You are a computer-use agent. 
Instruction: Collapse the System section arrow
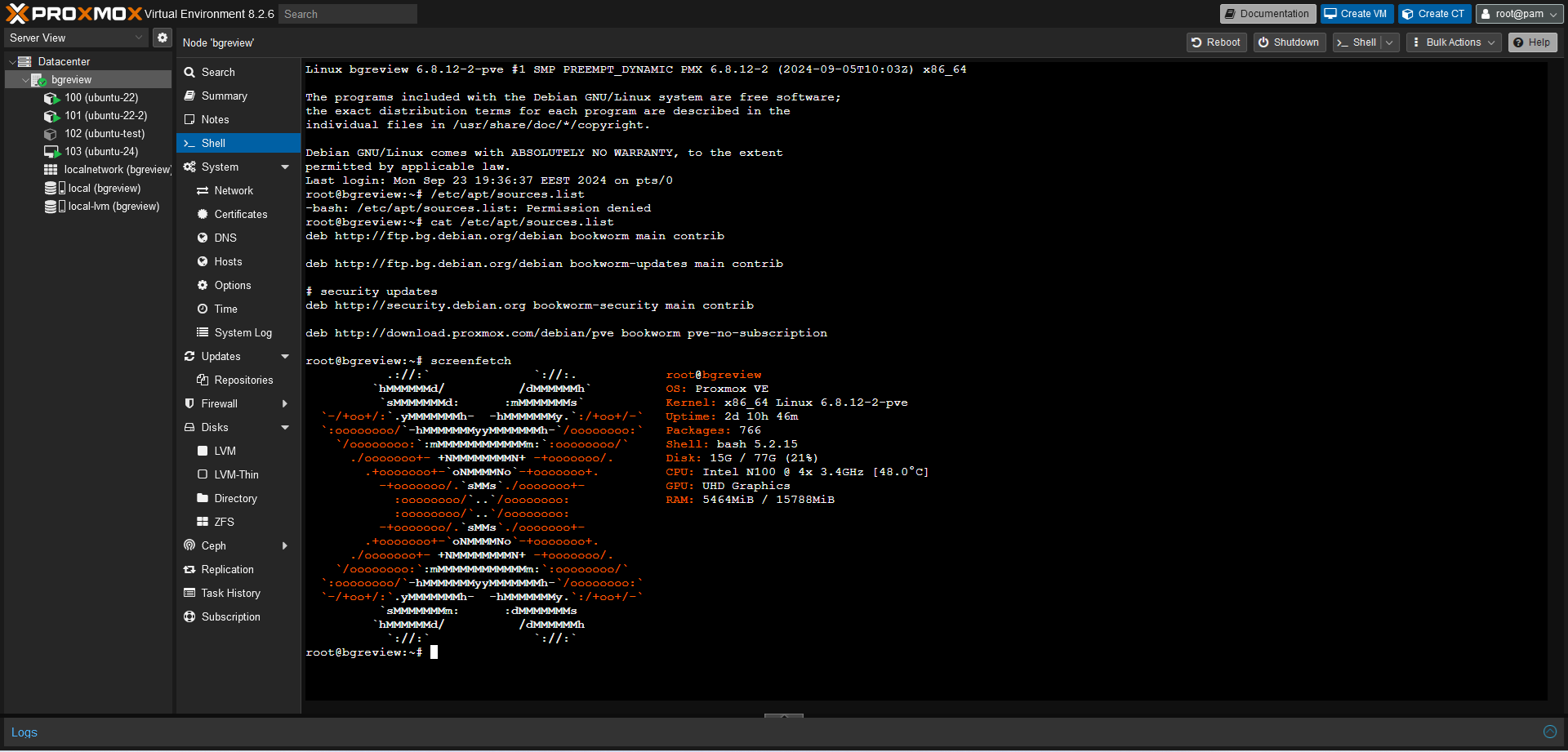285,167
